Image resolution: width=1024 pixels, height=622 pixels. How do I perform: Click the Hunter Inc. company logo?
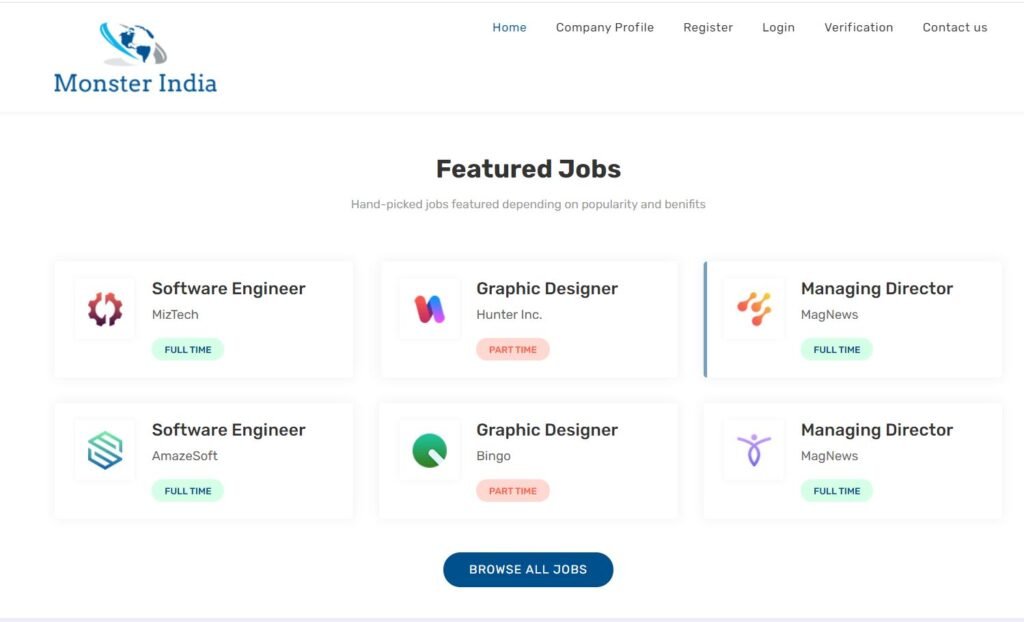pos(430,309)
